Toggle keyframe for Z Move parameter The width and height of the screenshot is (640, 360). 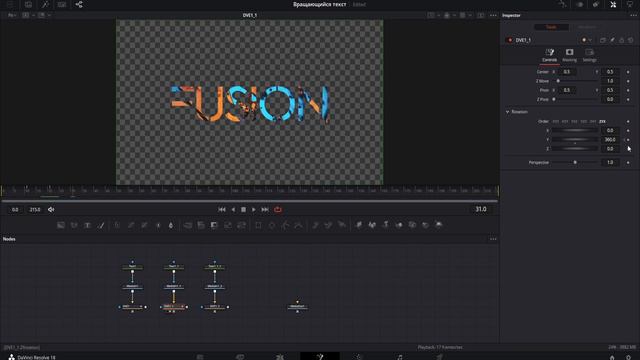[628, 81]
